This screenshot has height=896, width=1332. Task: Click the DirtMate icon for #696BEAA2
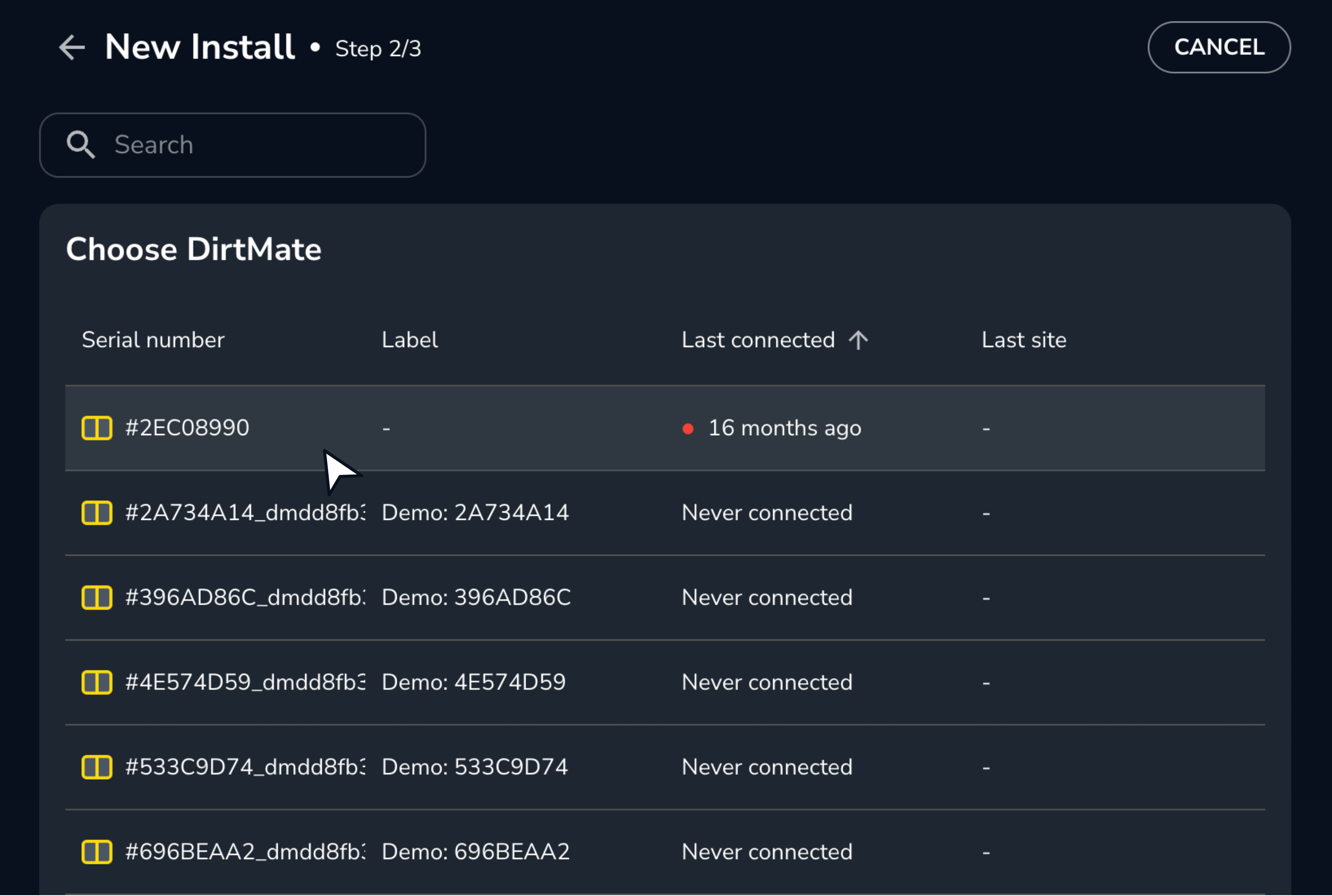(97, 851)
